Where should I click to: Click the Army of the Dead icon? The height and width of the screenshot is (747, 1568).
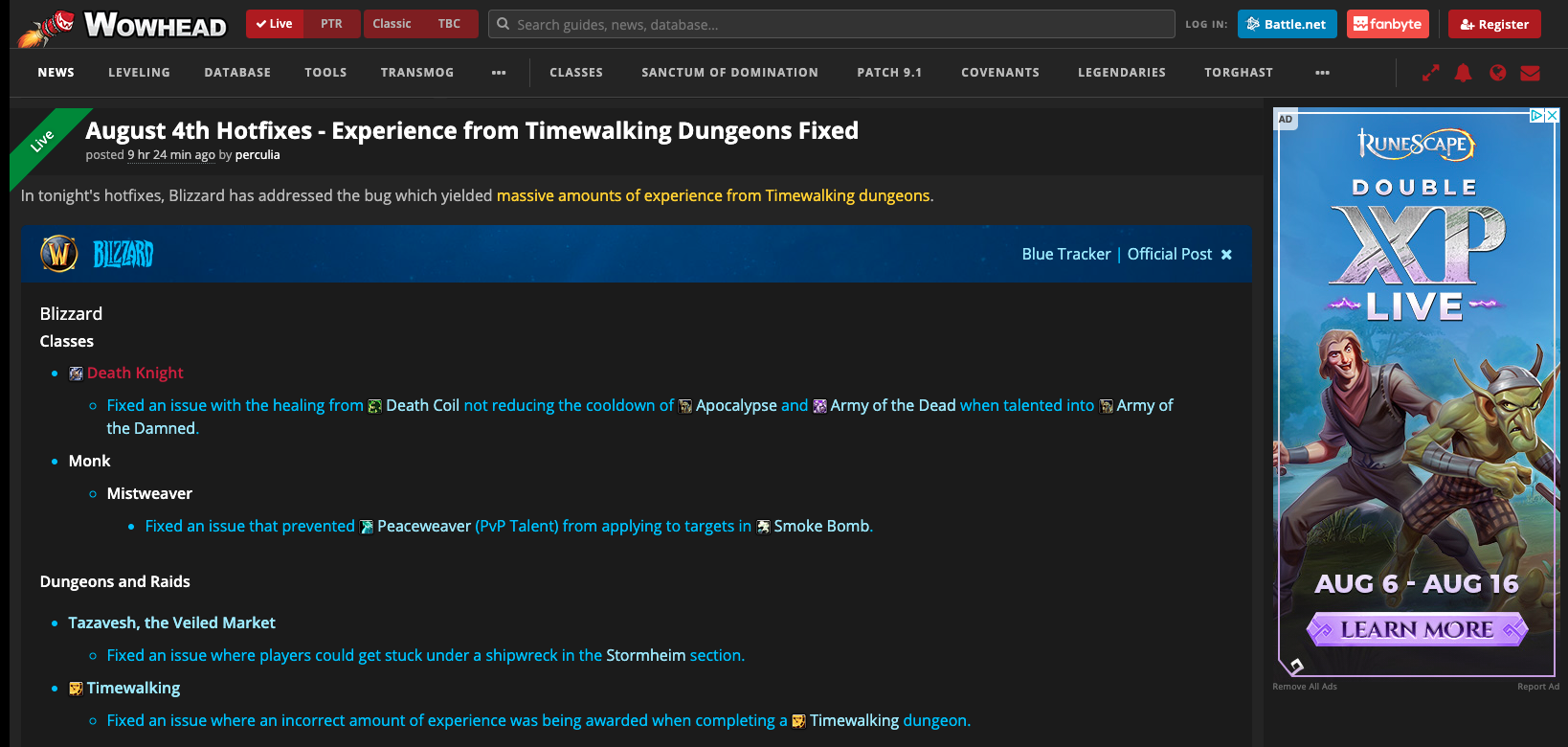[x=819, y=406]
